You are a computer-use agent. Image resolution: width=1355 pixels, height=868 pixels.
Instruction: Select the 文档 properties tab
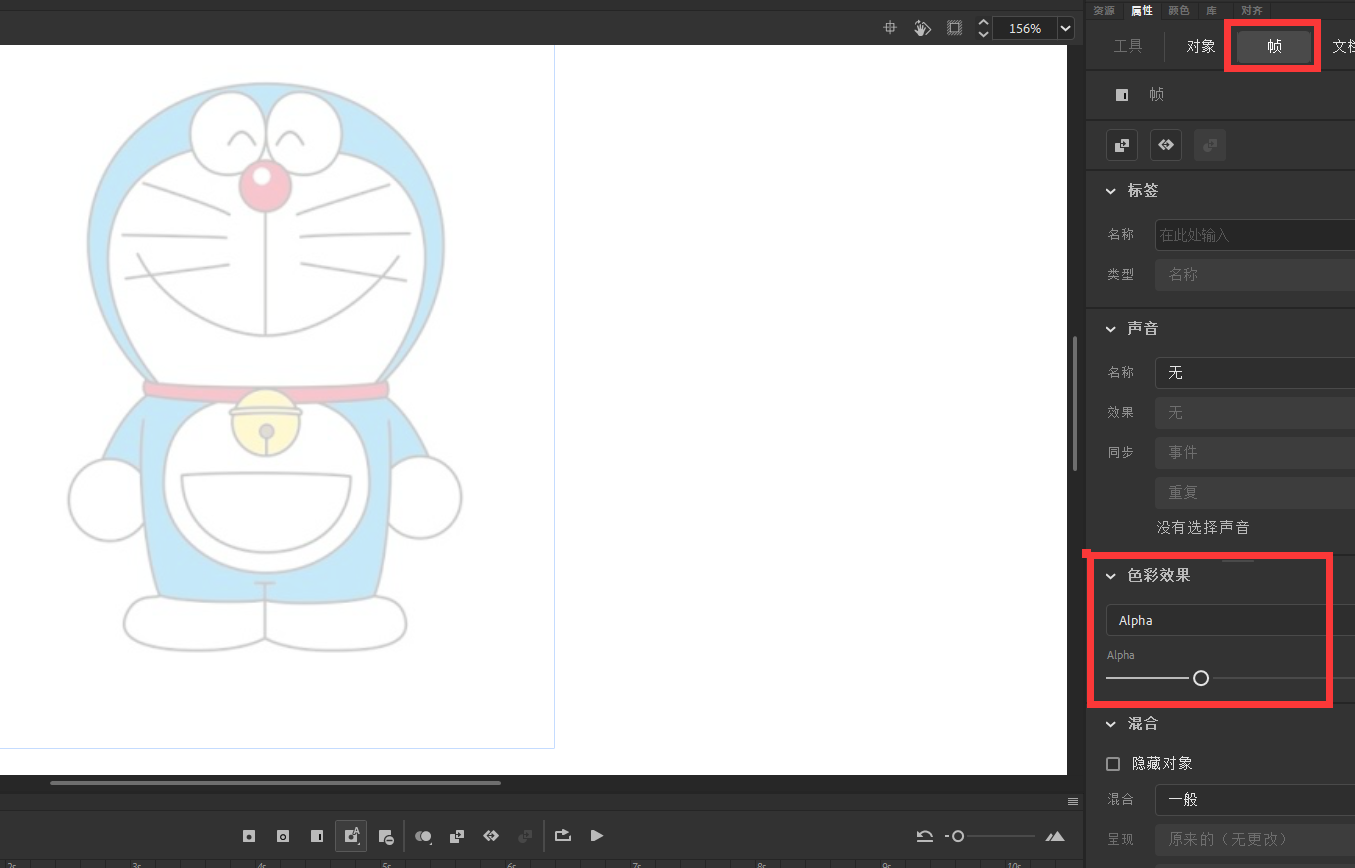[x=1342, y=46]
